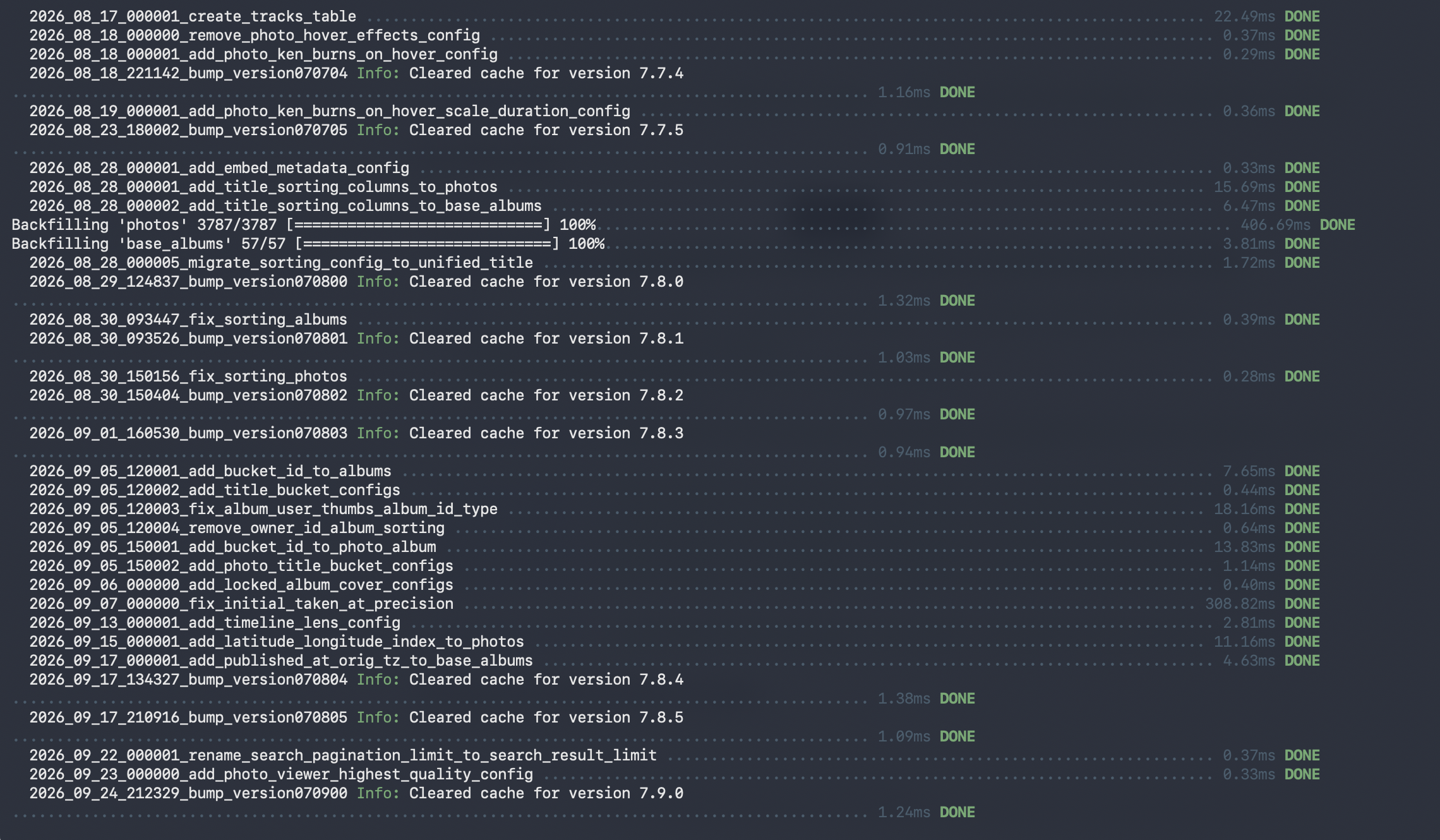
Task: Click the bump_version070705 migration entry
Action: [188, 130]
